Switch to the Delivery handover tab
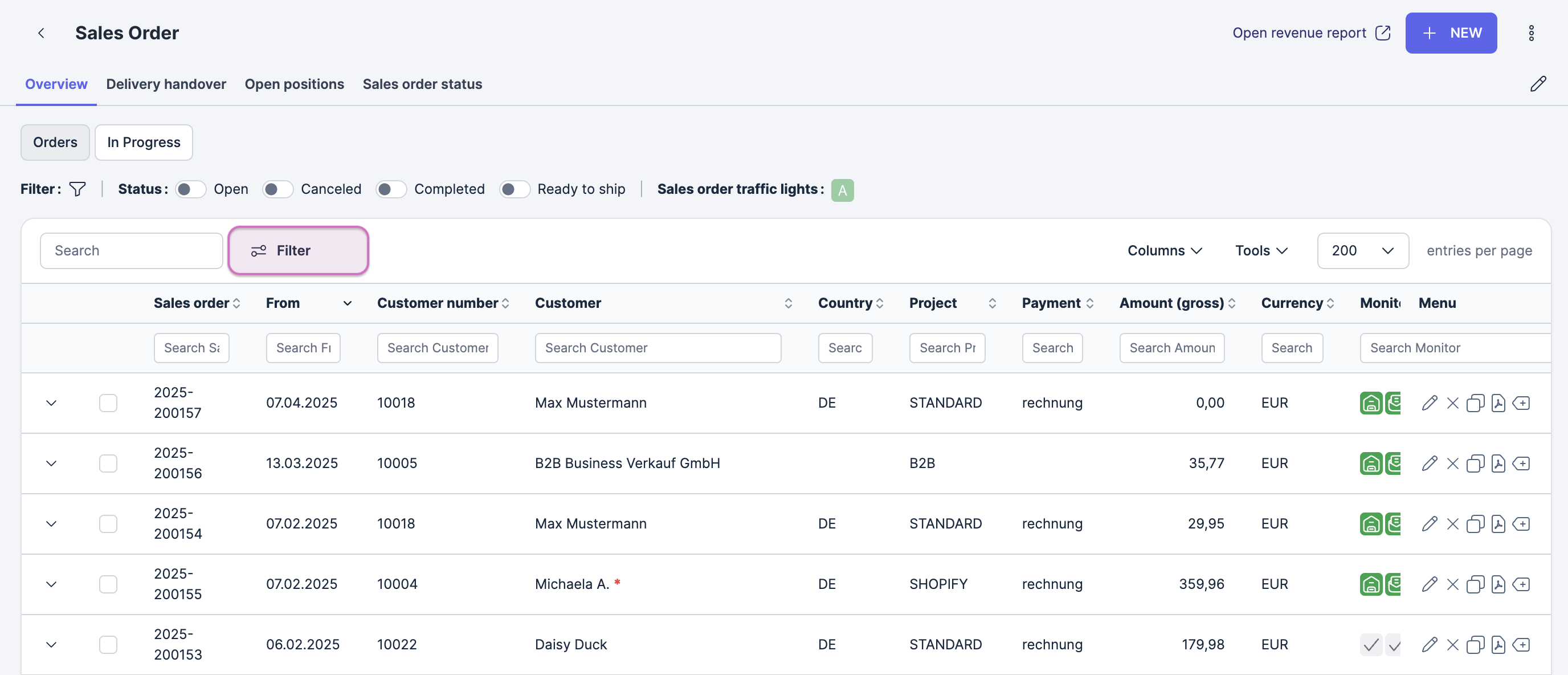The height and width of the screenshot is (675, 1568). pyautogui.click(x=166, y=84)
